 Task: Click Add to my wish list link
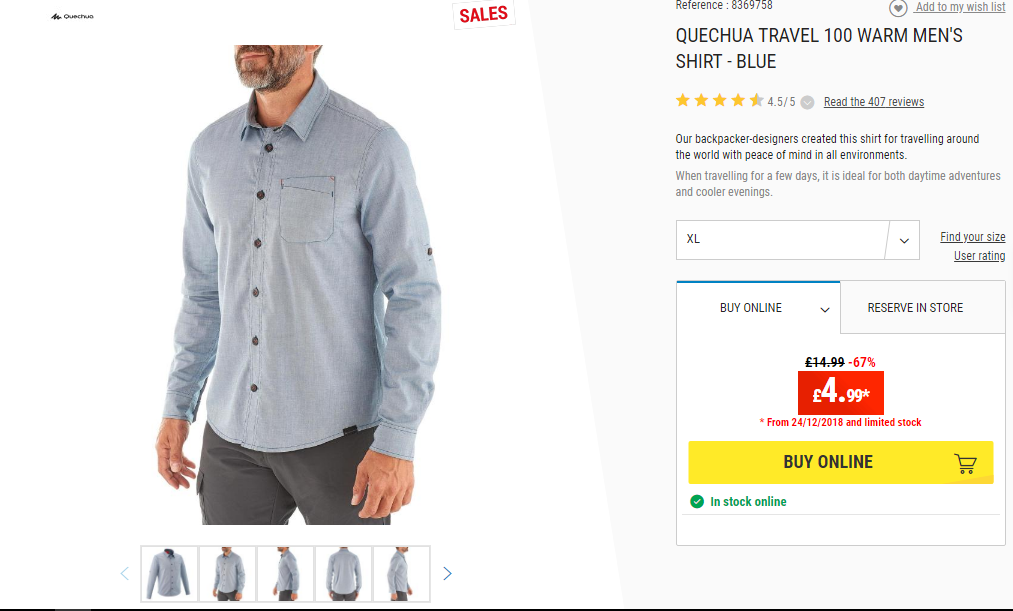coord(961,7)
